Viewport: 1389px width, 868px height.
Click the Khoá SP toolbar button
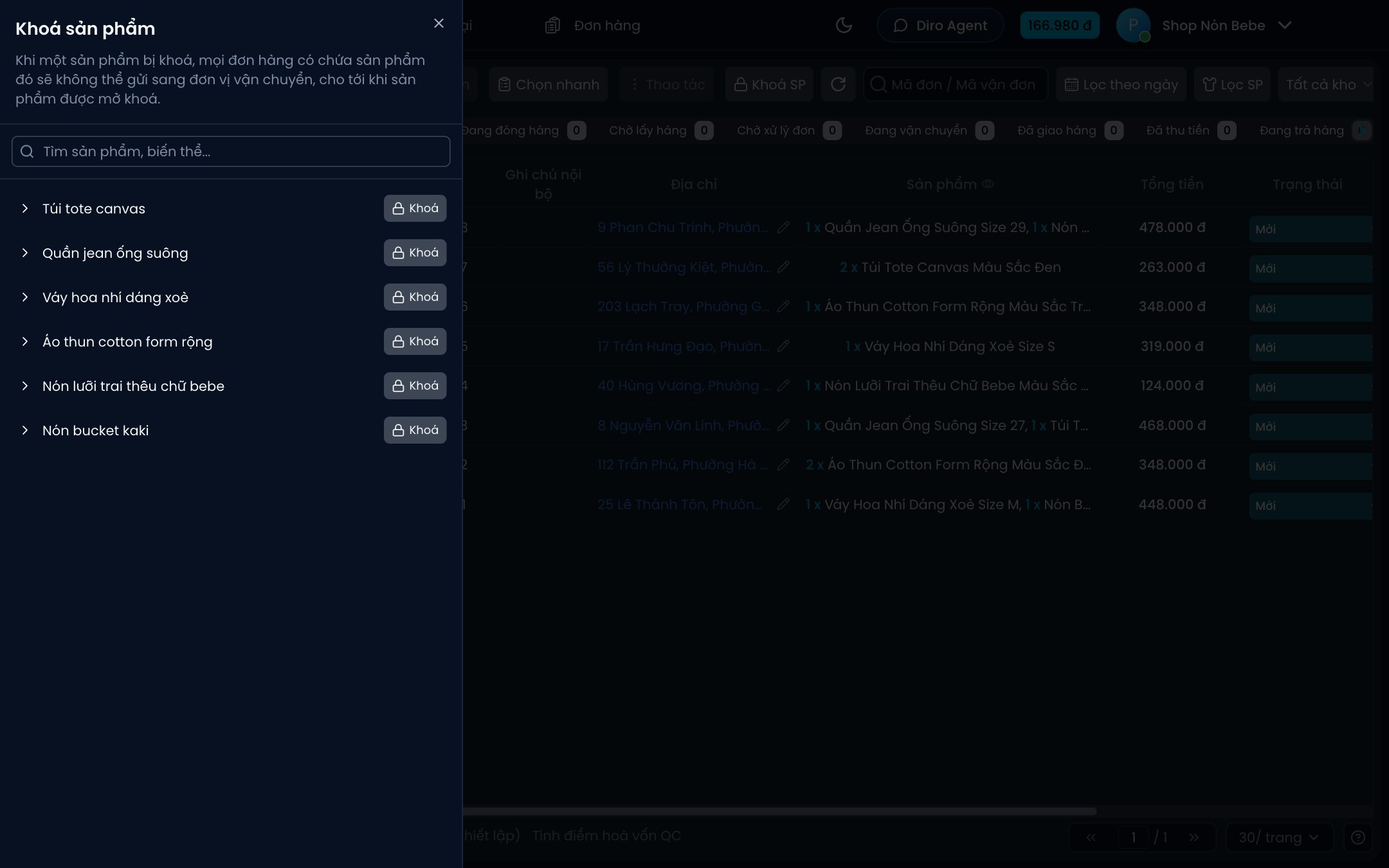(769, 84)
